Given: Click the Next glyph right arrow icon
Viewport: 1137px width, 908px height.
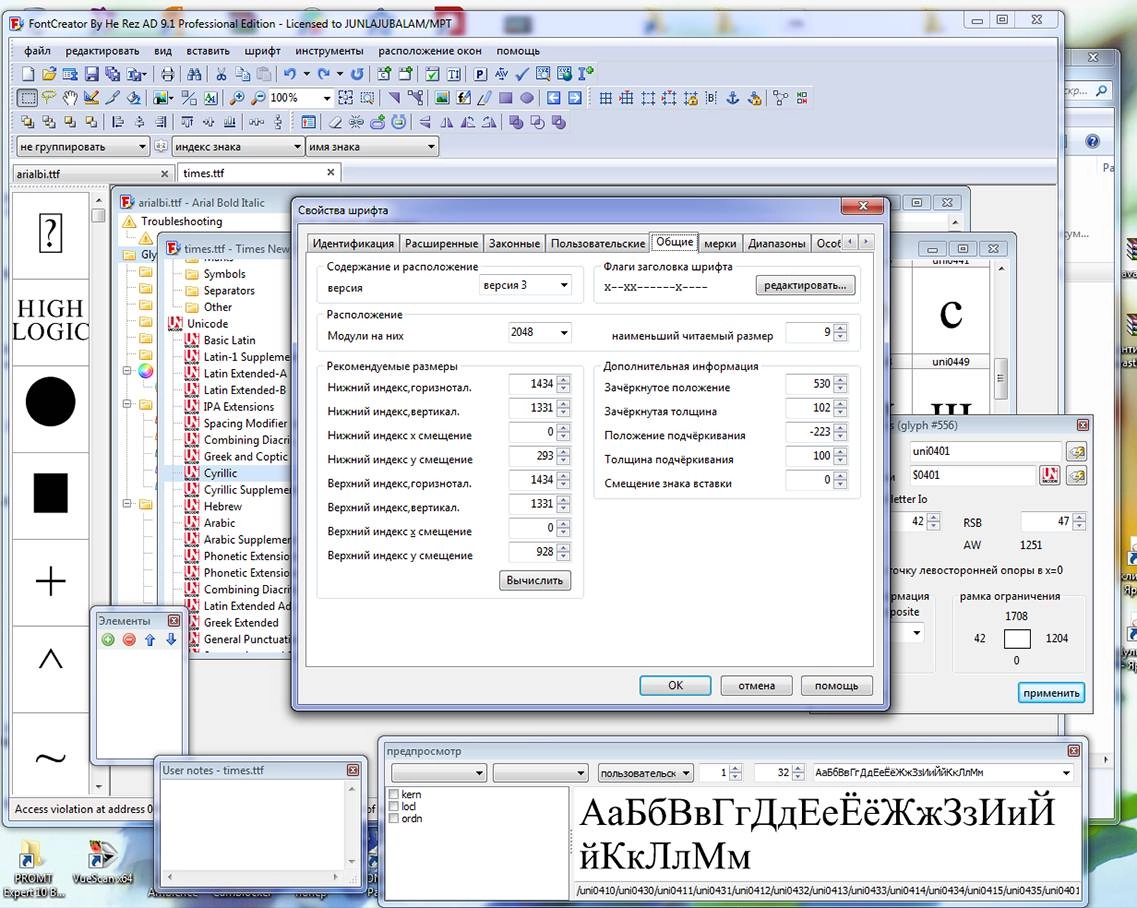Looking at the screenshot, I should coord(575,98).
